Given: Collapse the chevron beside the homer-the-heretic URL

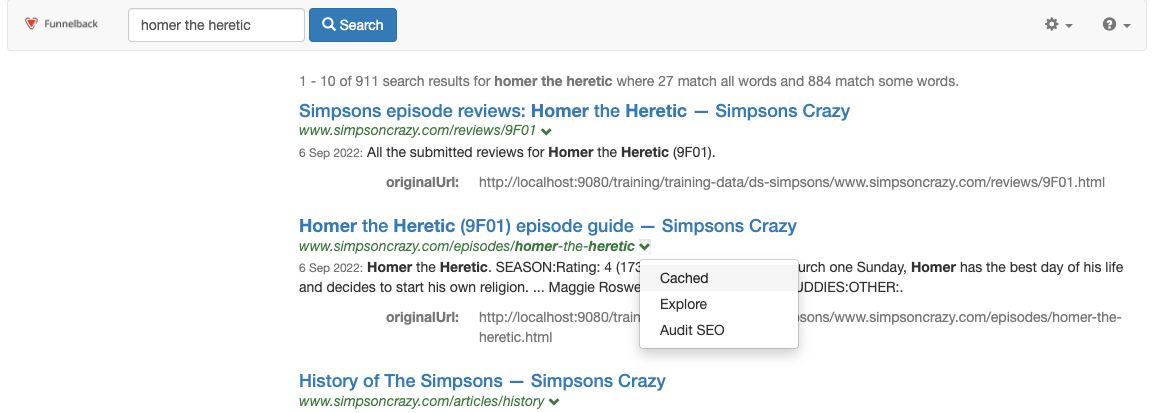Looking at the screenshot, I should coord(645,247).
